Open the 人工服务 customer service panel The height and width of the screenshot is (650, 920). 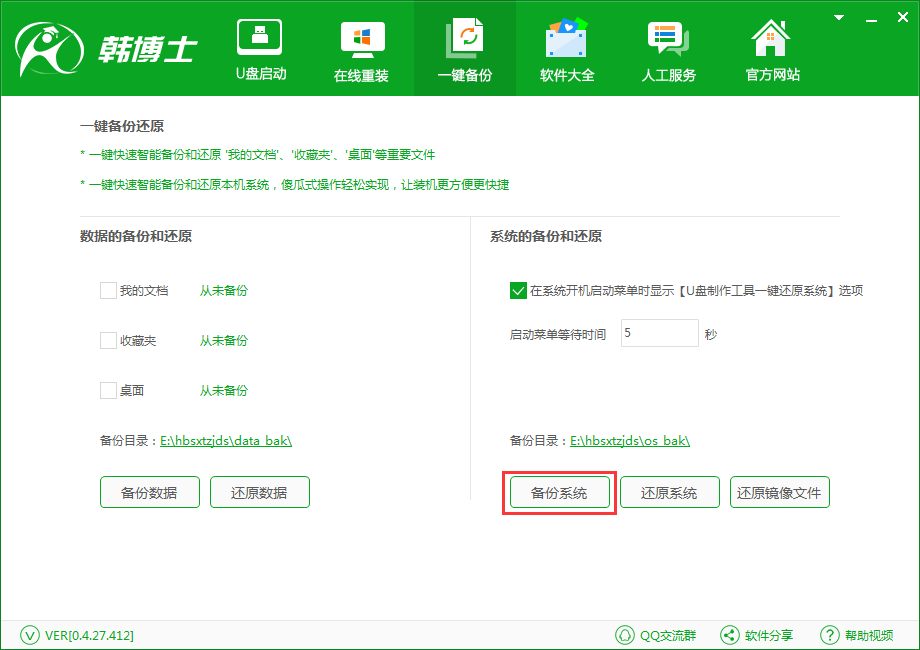coord(668,48)
